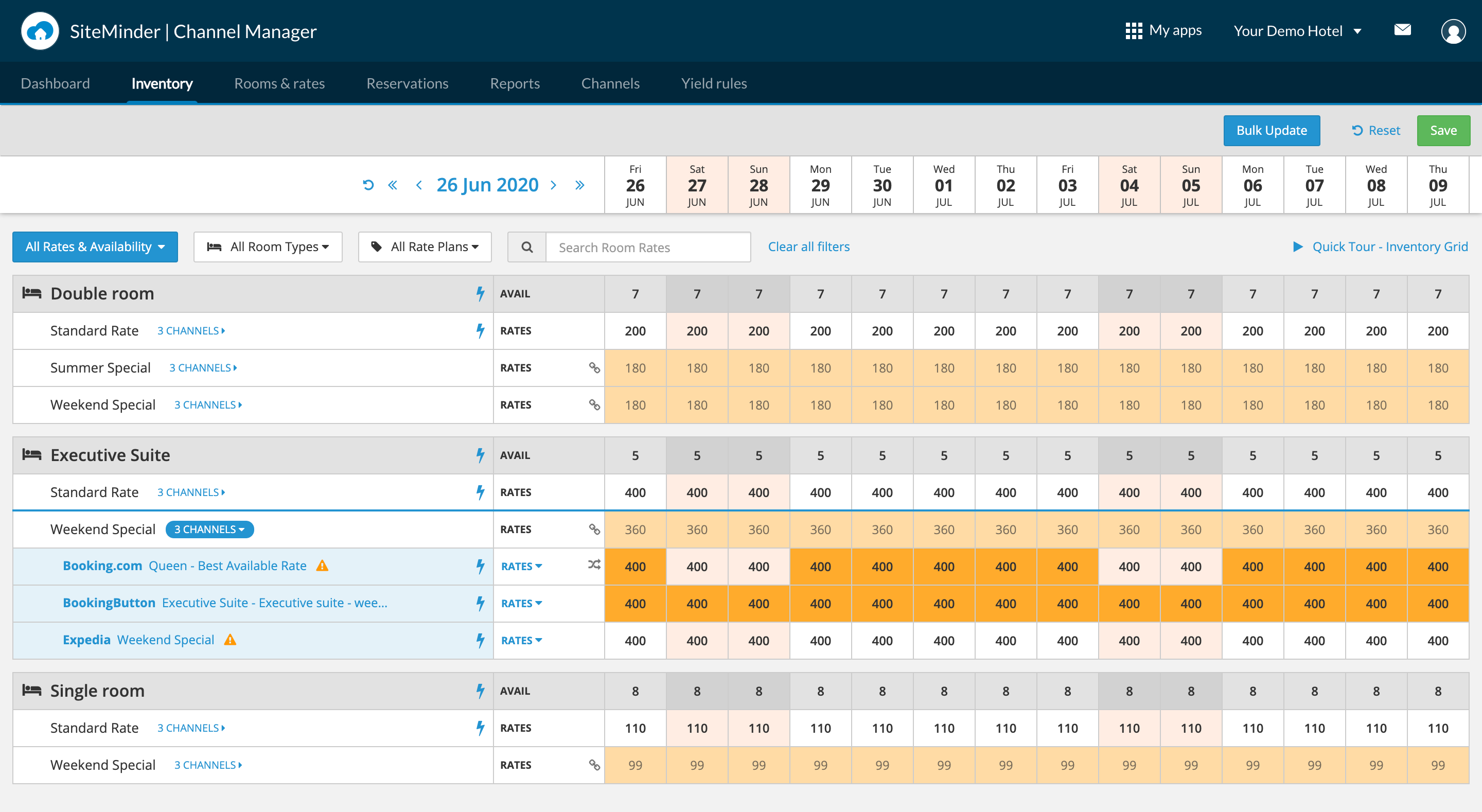Screen dimensions: 1482x812
Task: Expand 3 Channels for Single room Standard Rate
Action: pyautogui.click(x=191, y=728)
